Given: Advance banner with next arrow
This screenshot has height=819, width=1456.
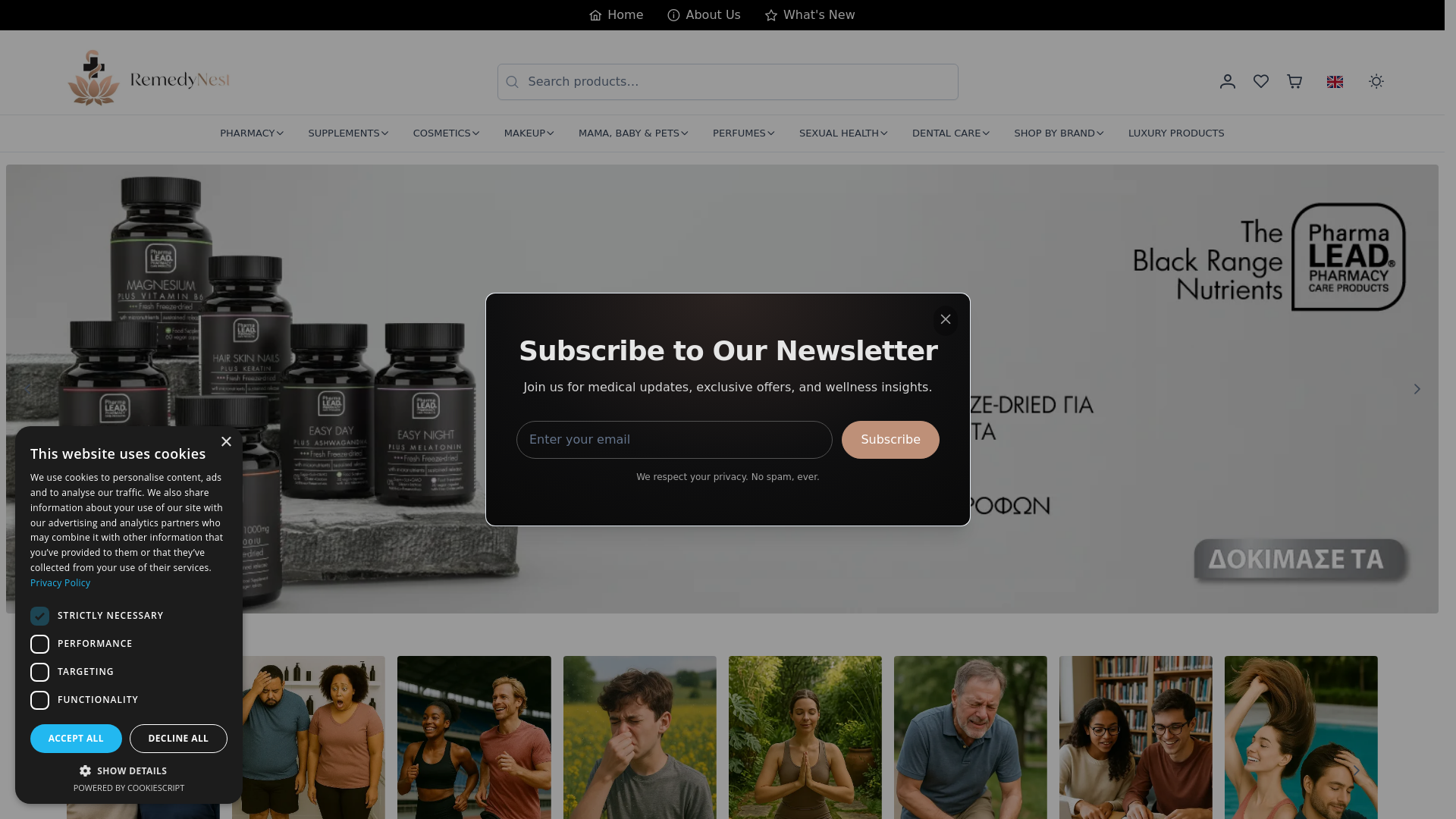Looking at the screenshot, I should (1417, 389).
